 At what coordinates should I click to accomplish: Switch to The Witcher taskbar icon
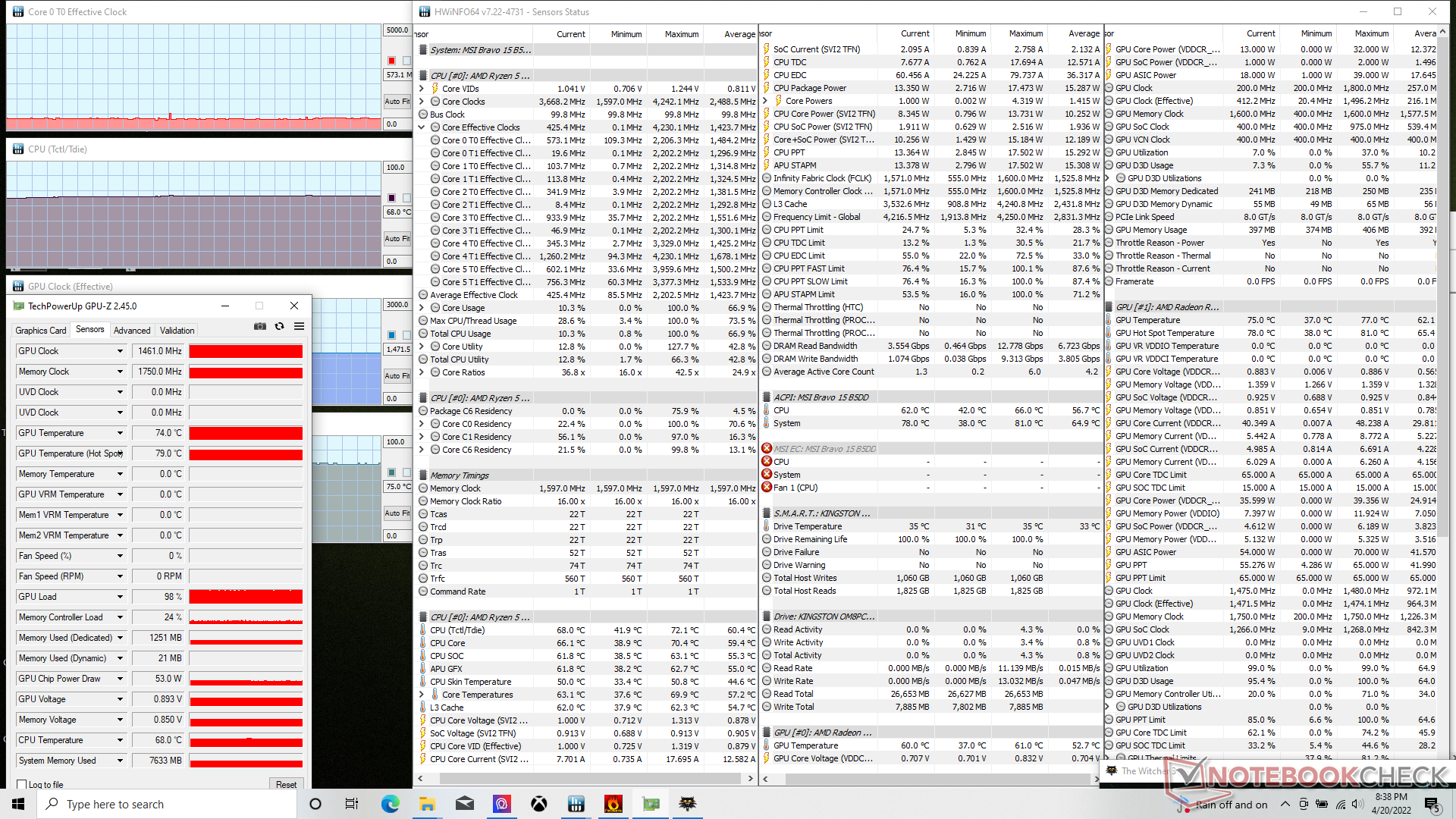coord(687,804)
